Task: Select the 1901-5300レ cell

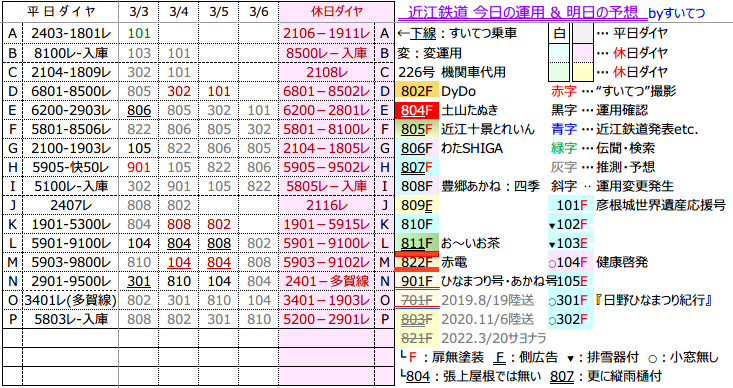Action: point(71,224)
